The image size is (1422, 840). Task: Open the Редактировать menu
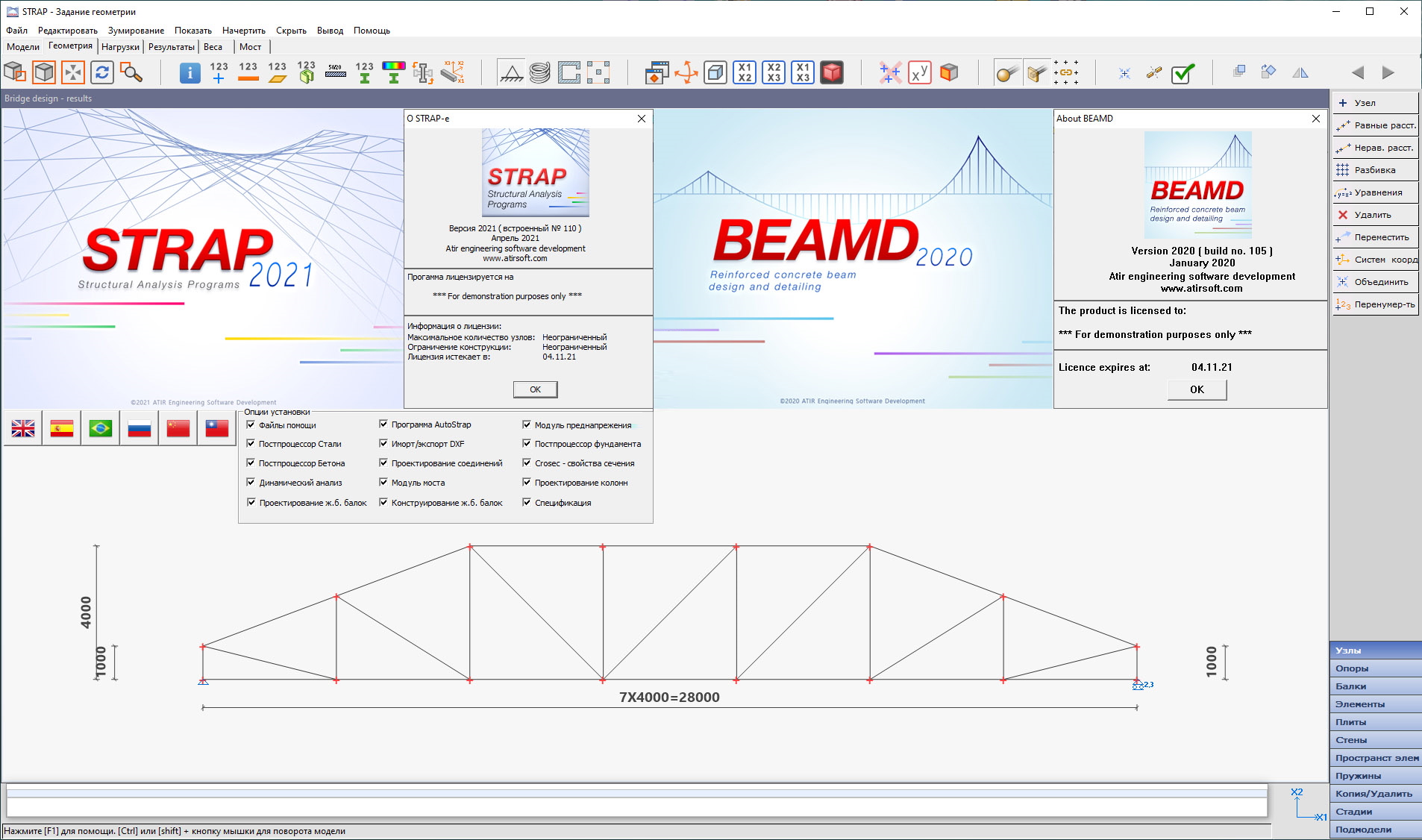pos(68,31)
